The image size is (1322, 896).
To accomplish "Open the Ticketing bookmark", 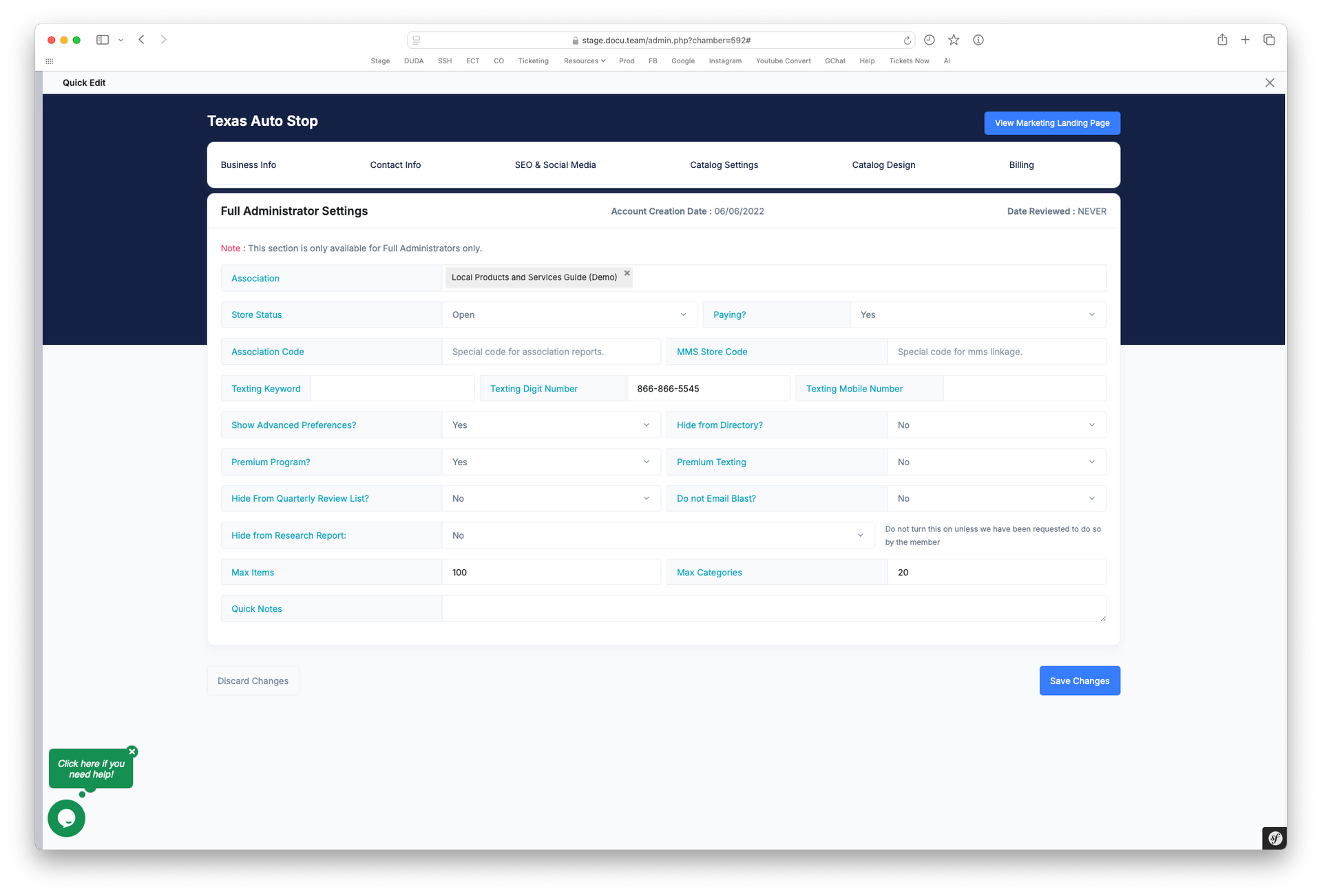I will click(534, 61).
